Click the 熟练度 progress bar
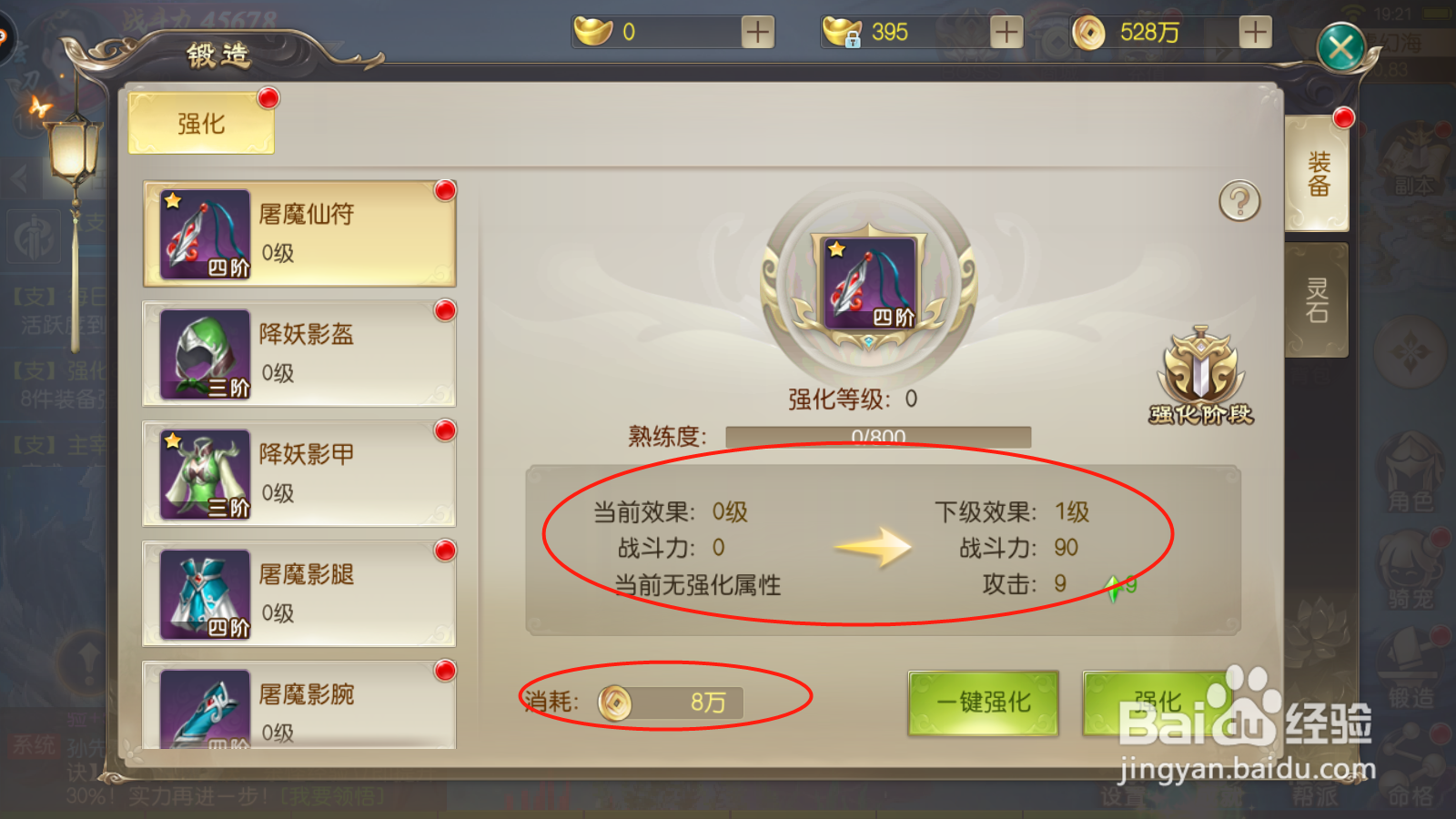The width and height of the screenshot is (1456, 819). 878,437
